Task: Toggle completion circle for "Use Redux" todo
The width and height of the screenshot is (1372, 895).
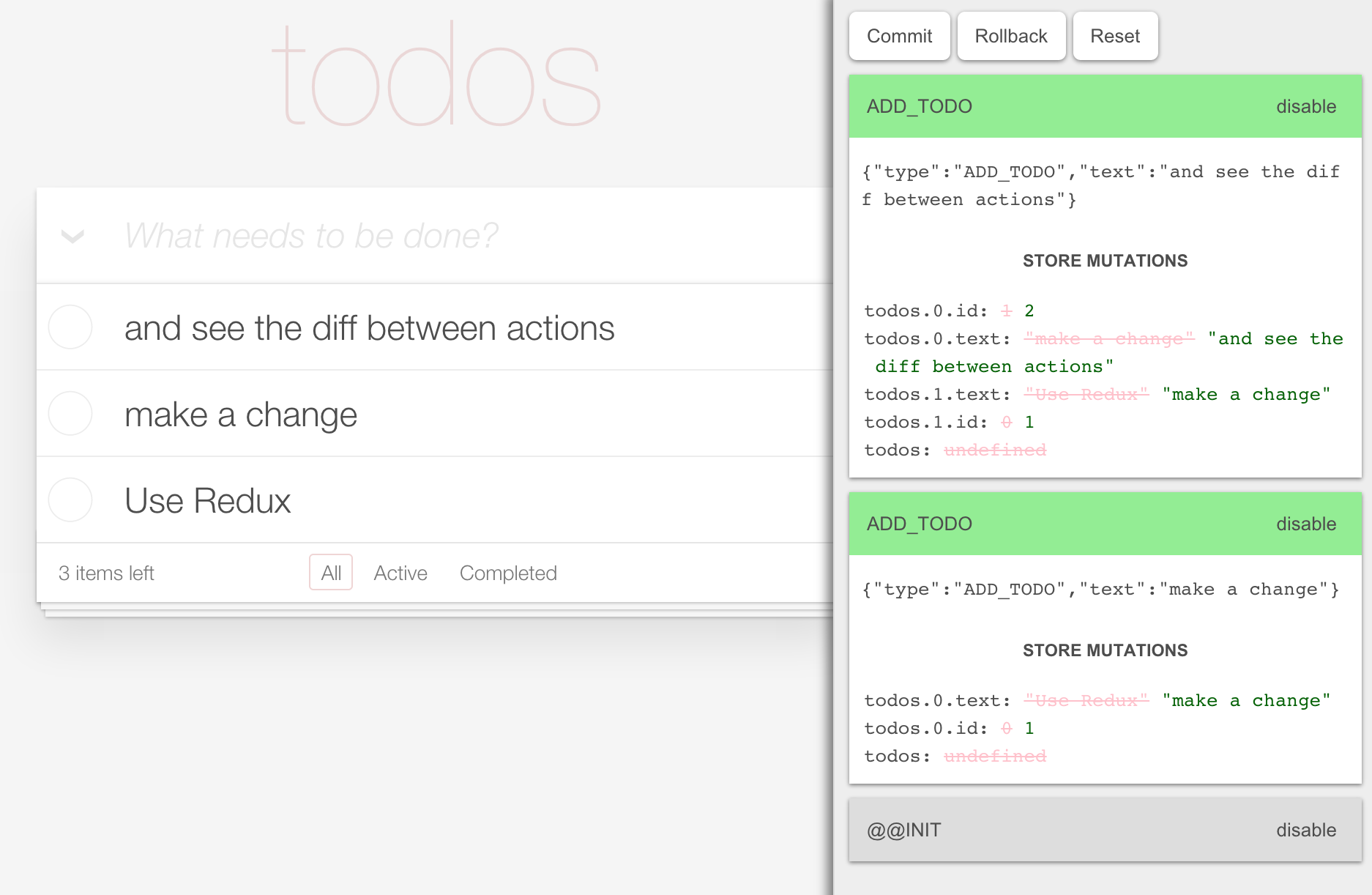Action: tap(70, 500)
